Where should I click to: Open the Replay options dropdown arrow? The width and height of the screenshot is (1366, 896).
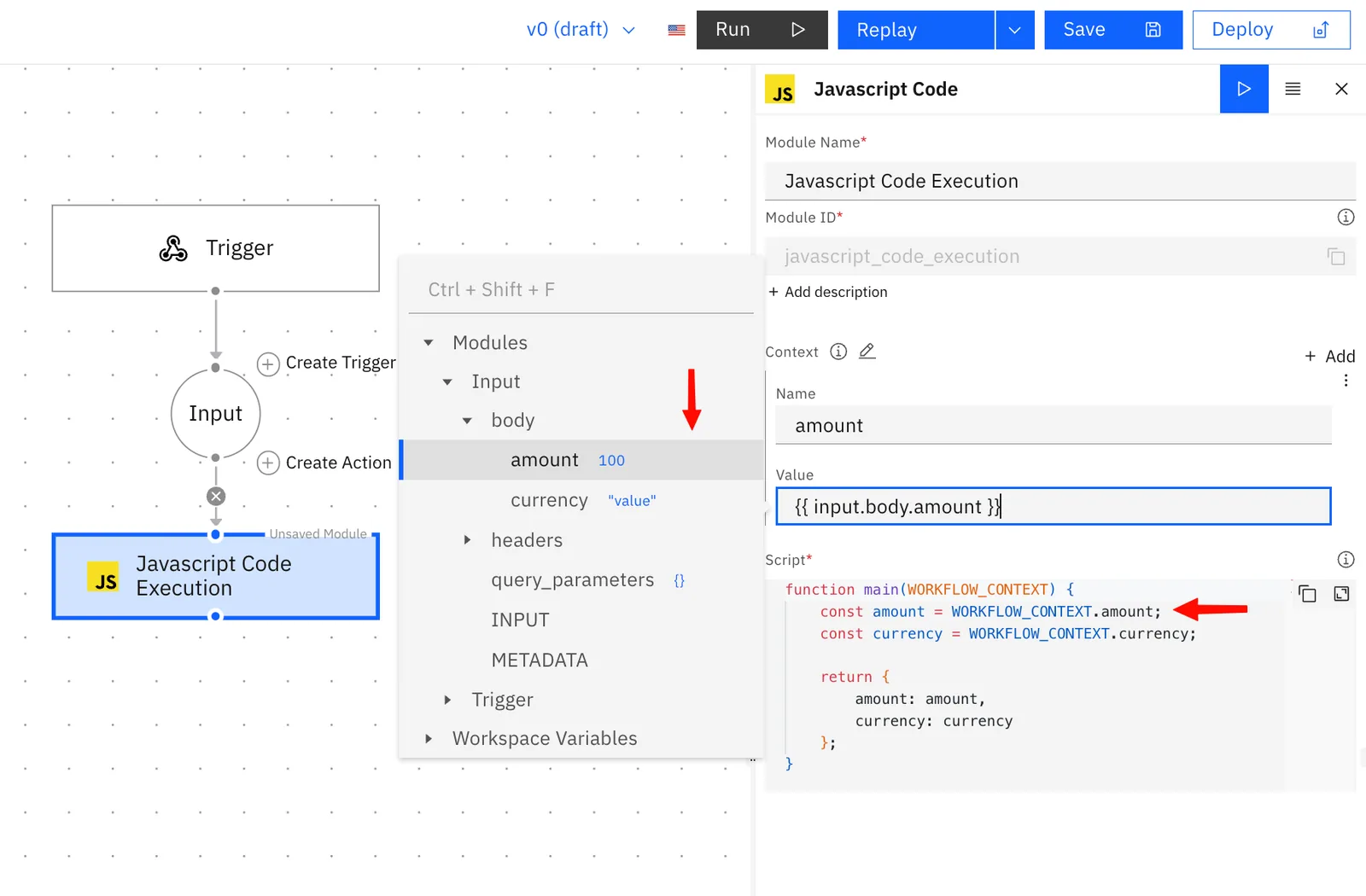(1014, 30)
